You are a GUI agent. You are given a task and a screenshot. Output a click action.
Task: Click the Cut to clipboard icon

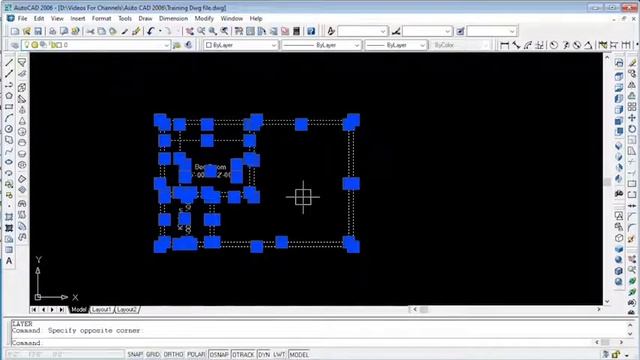tap(90, 31)
